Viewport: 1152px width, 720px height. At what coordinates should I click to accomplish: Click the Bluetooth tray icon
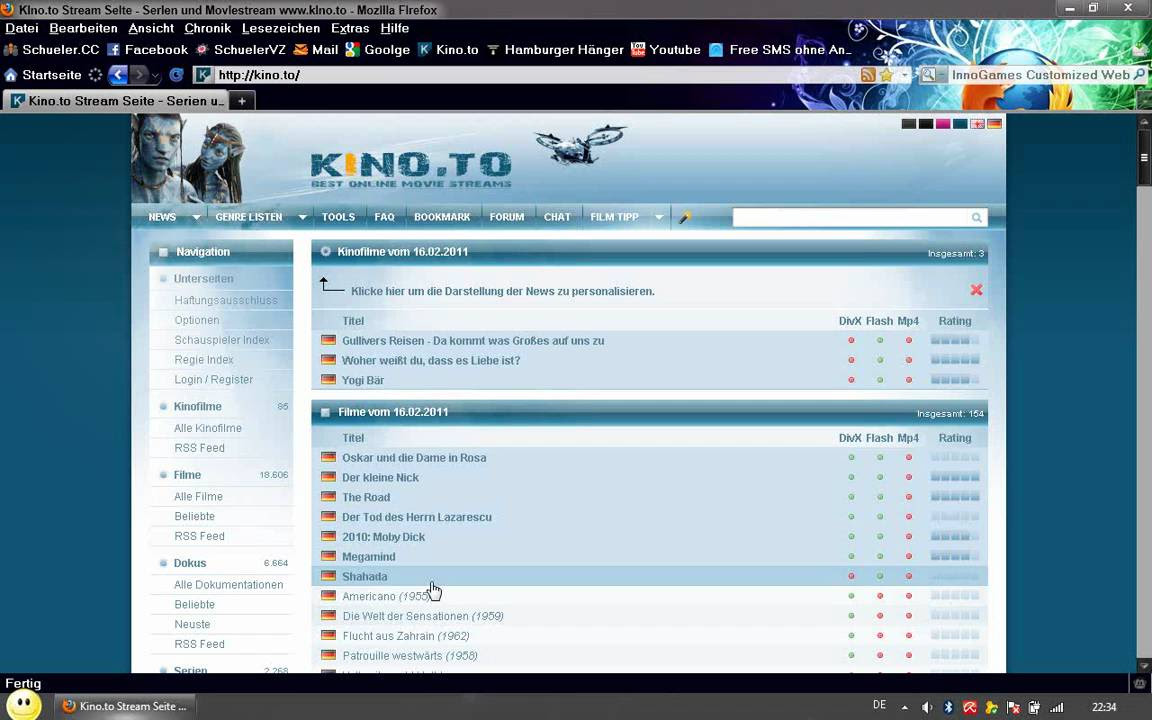[948, 708]
